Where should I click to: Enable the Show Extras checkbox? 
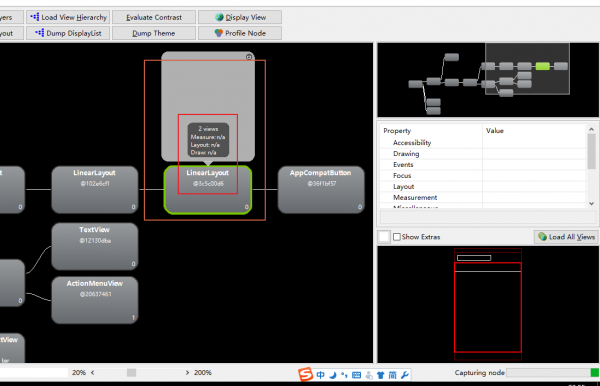(397, 237)
